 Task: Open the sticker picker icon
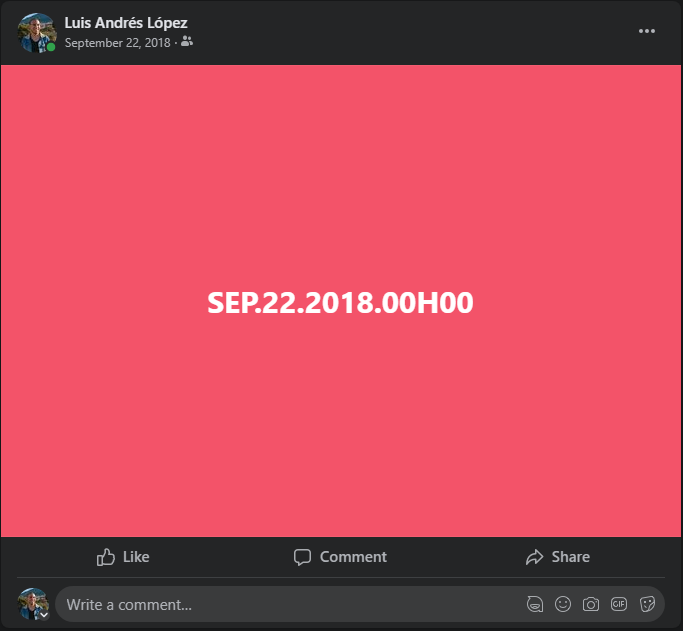pyautogui.click(x=647, y=604)
